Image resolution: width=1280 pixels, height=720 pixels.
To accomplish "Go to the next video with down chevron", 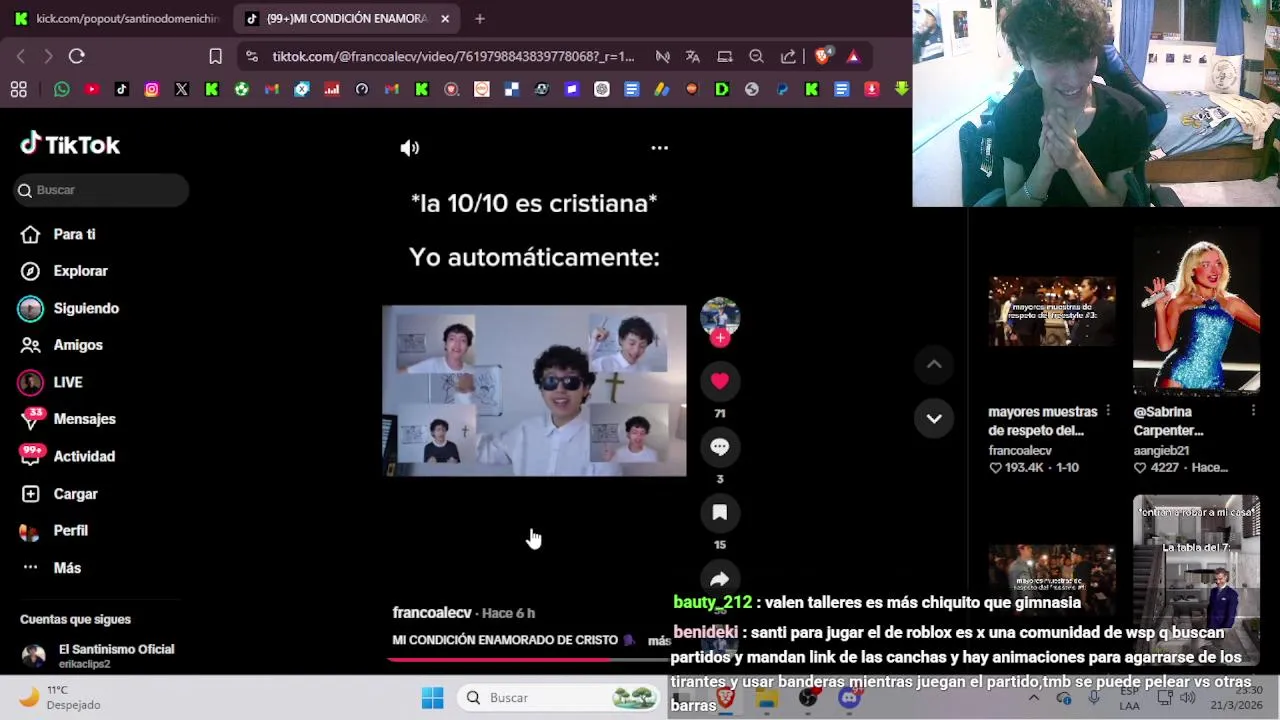I will (934, 419).
